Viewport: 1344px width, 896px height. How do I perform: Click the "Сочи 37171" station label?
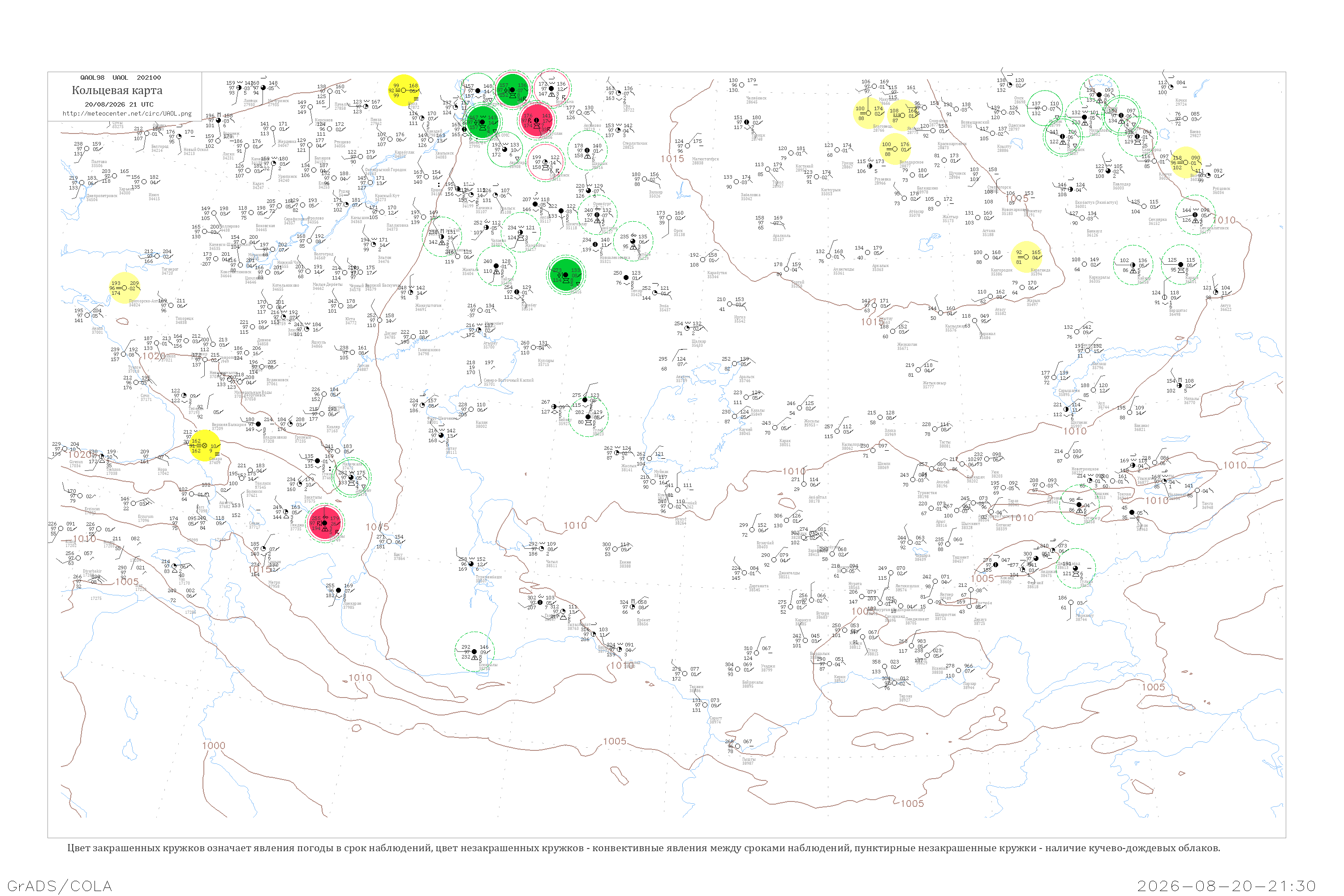click(146, 398)
